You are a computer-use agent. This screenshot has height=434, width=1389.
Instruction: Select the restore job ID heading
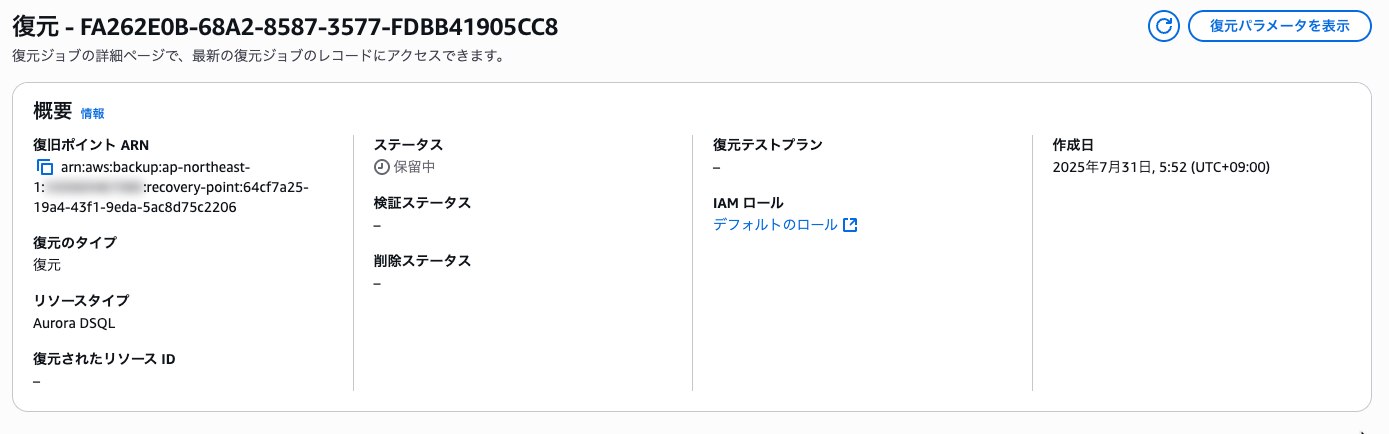click(285, 27)
